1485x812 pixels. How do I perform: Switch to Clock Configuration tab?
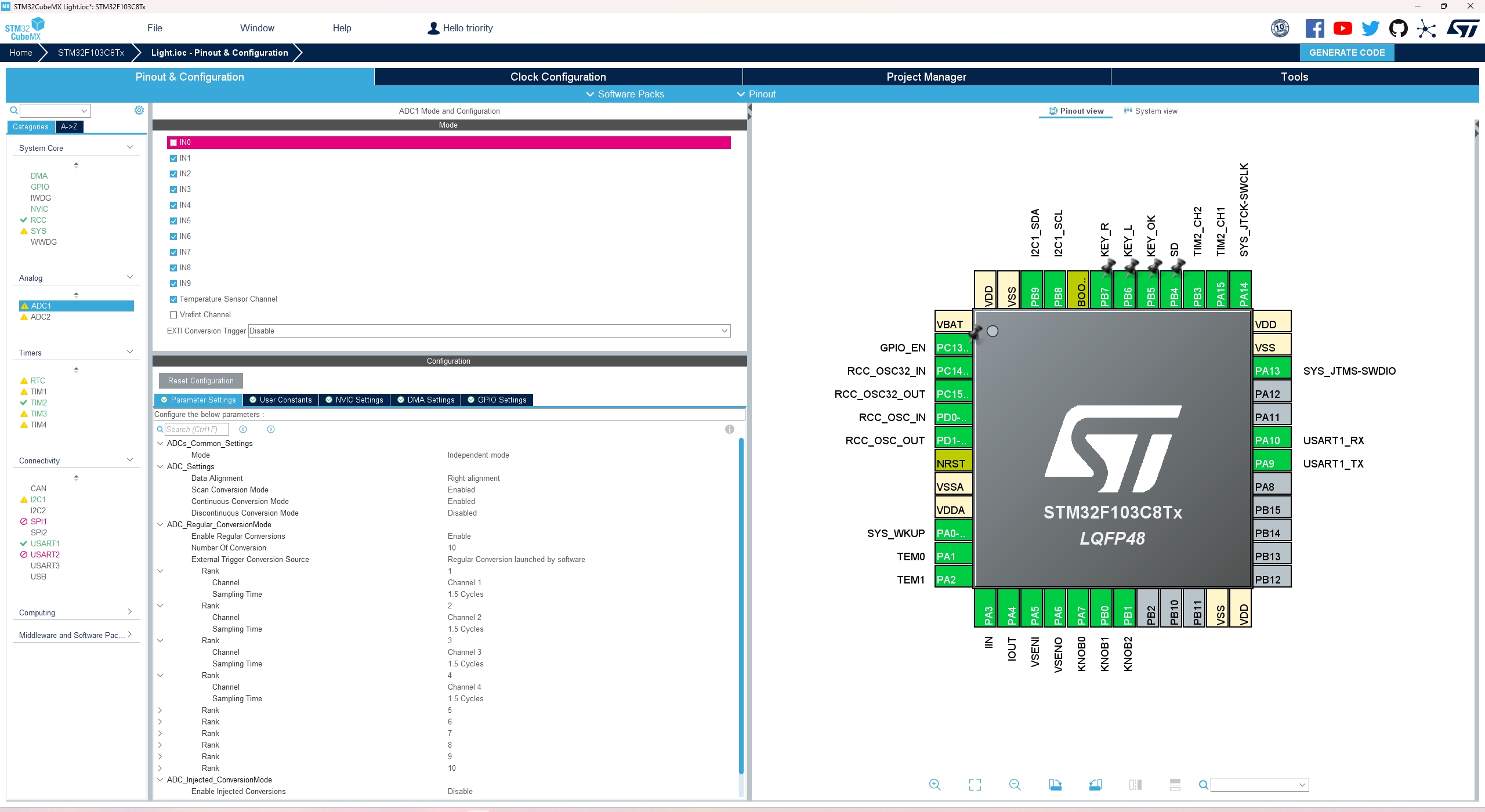coord(558,77)
